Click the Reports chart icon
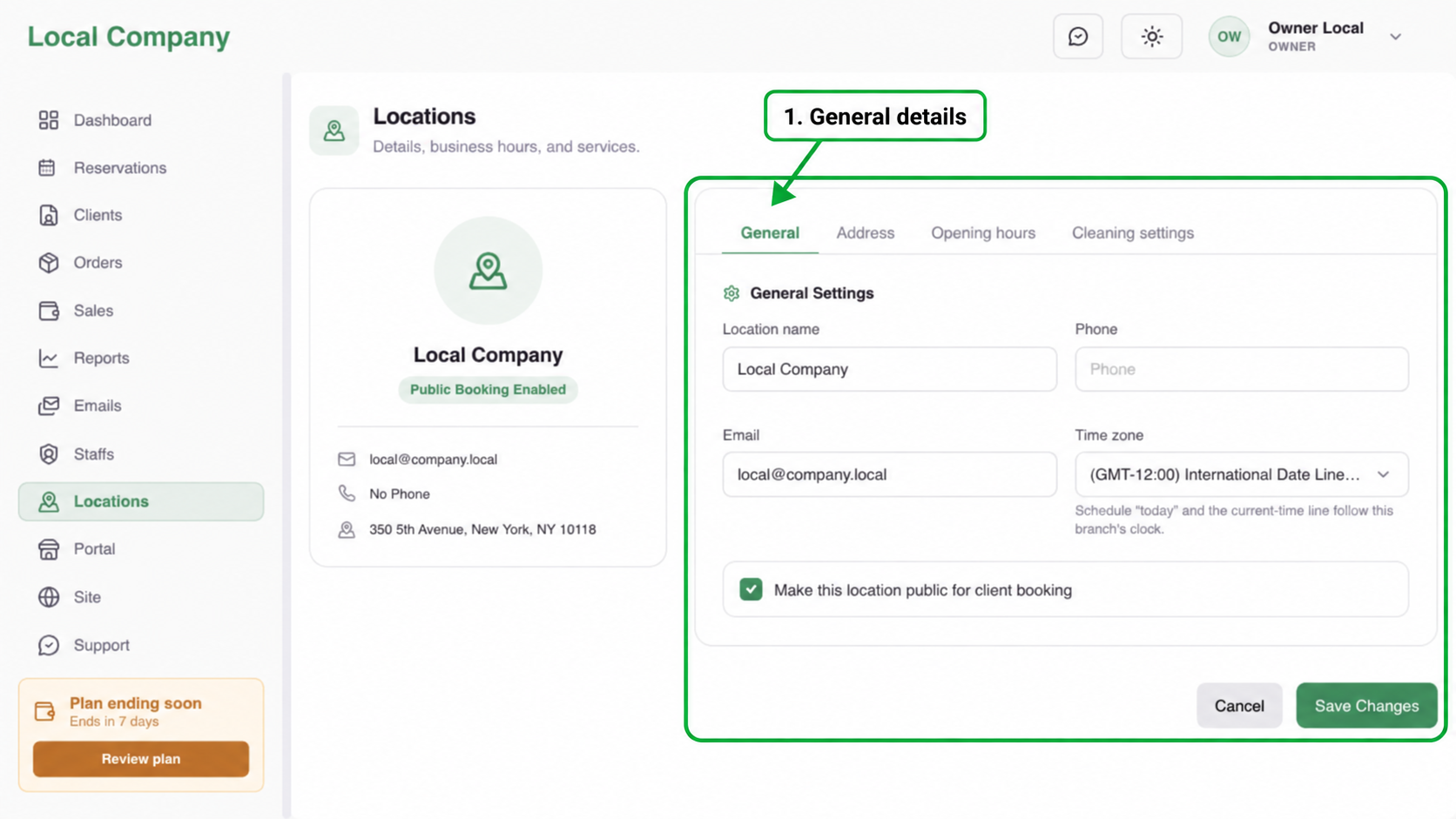Screen dimensions: 1456x819 (x=49, y=358)
